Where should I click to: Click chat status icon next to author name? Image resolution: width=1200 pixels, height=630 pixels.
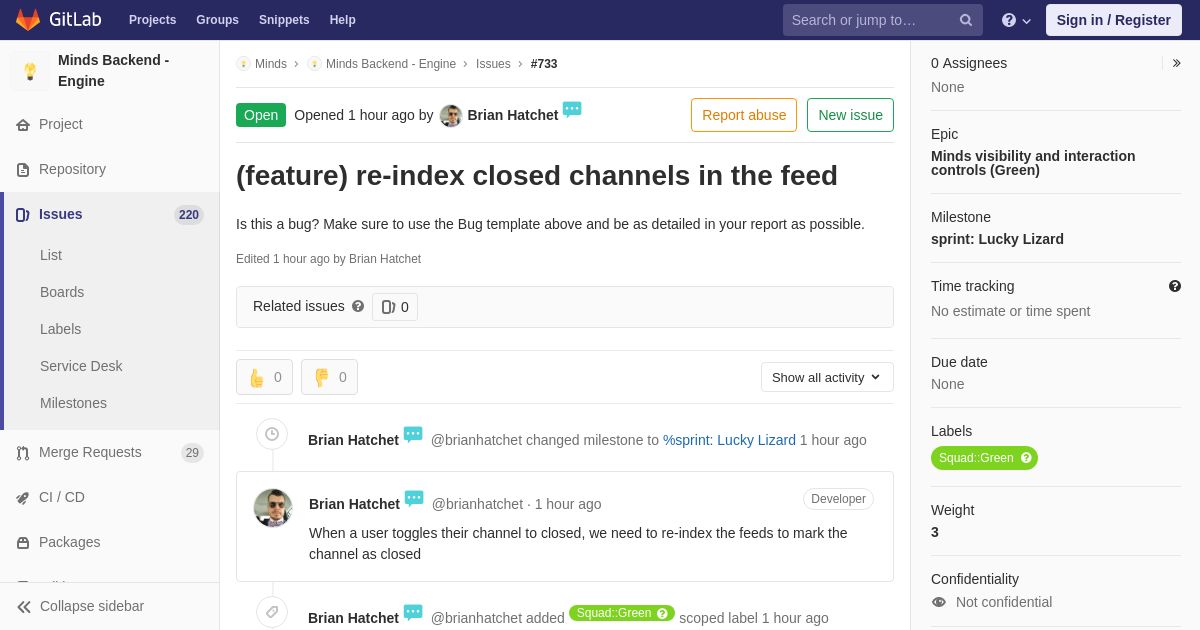(x=572, y=110)
